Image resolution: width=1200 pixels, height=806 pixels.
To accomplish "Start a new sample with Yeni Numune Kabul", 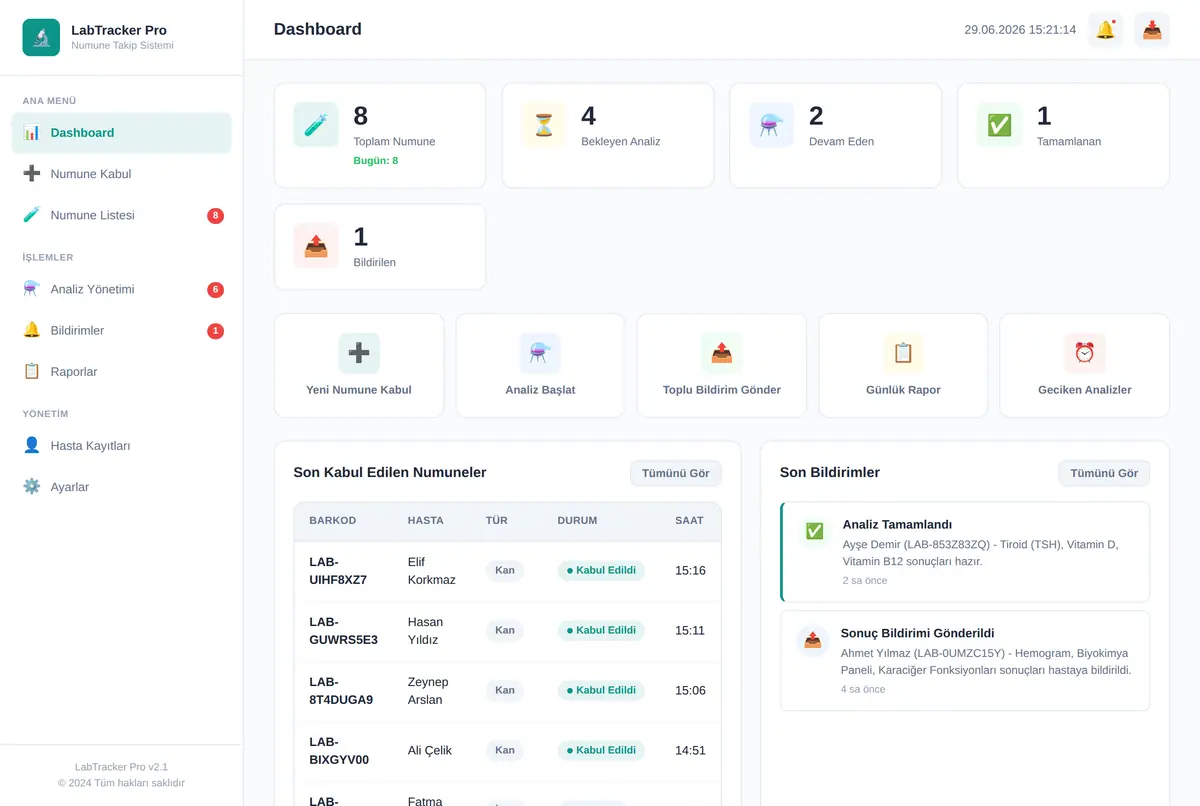I will (x=359, y=366).
